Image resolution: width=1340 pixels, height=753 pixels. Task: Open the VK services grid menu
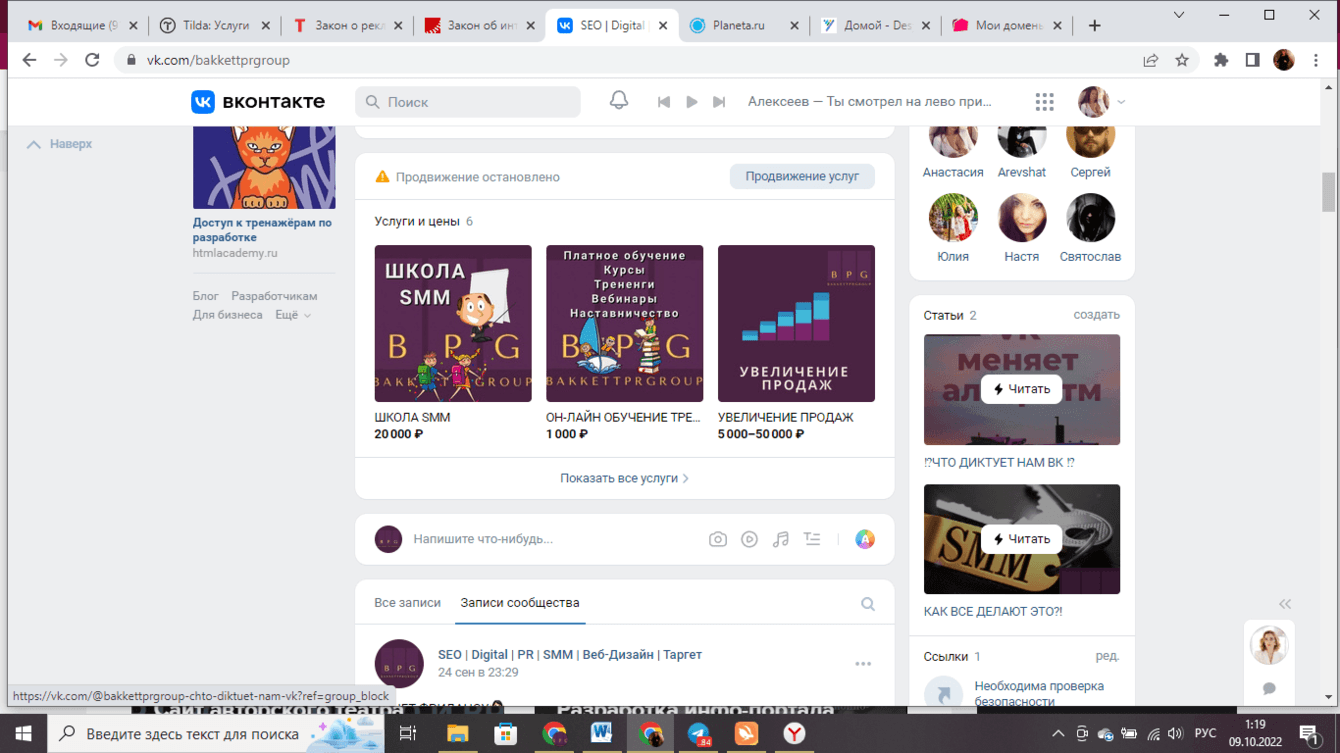1044,100
